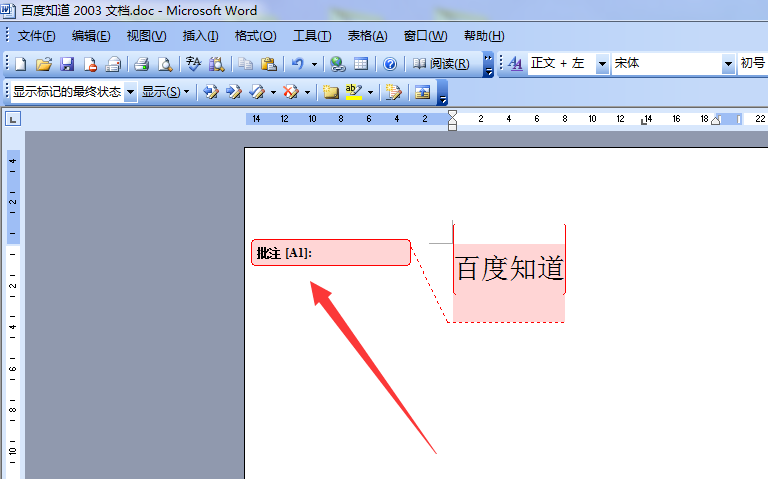Click the commented text 百度知道 in the document
This screenshot has height=479, width=768.
point(509,268)
